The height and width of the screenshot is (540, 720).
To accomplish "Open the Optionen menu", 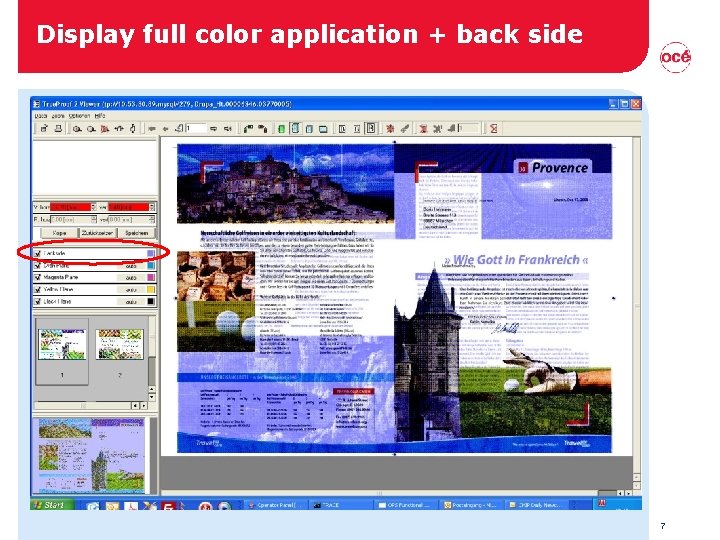I will click(79, 116).
